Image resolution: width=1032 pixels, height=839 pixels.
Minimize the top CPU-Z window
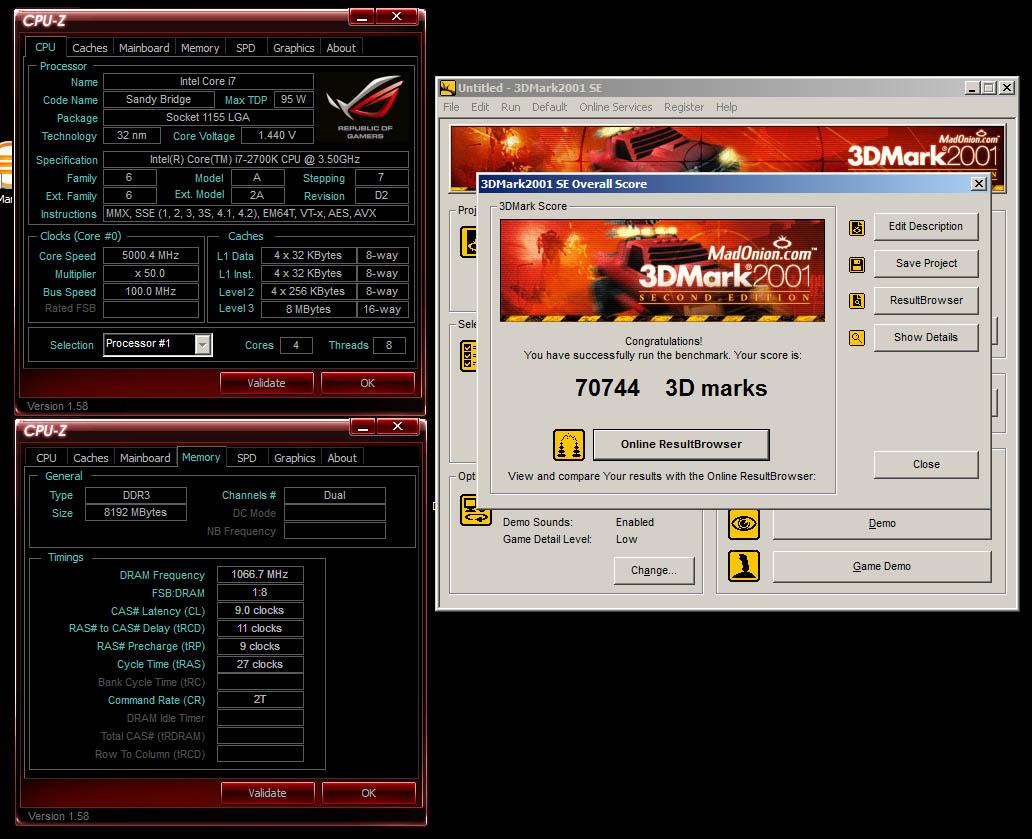361,17
